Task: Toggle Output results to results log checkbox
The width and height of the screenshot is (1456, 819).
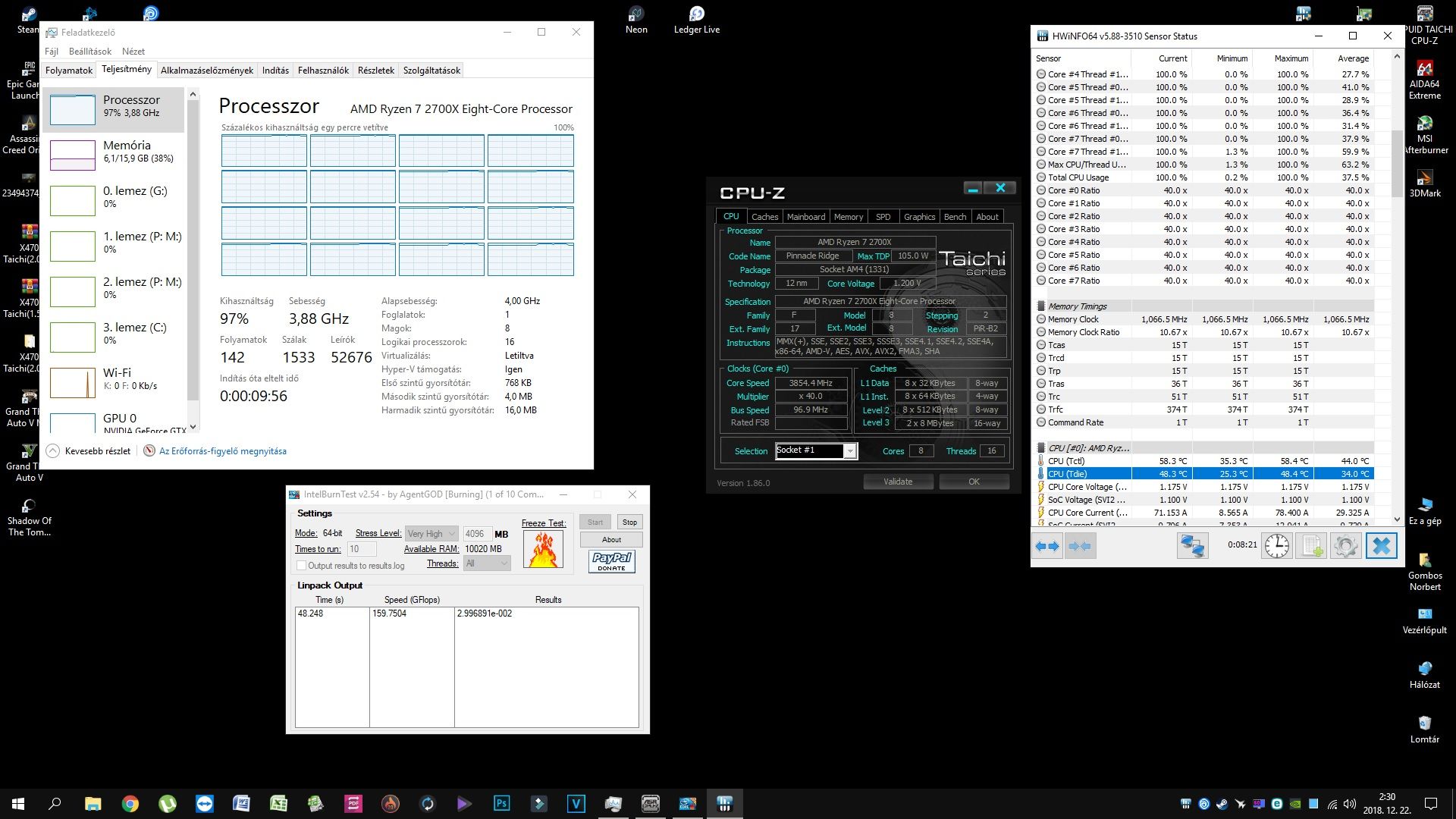Action: 301,566
